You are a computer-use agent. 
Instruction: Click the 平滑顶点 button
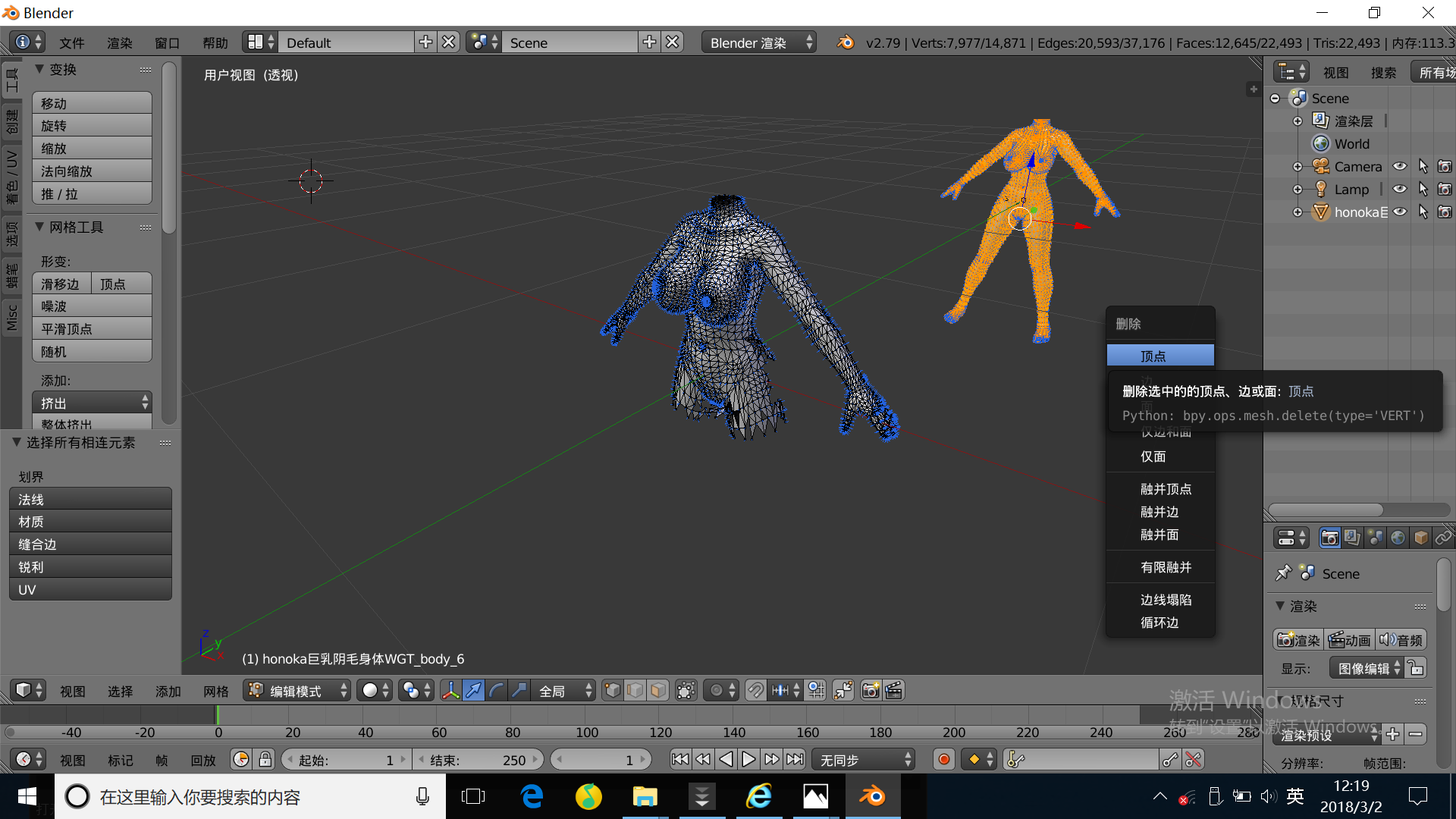point(92,329)
